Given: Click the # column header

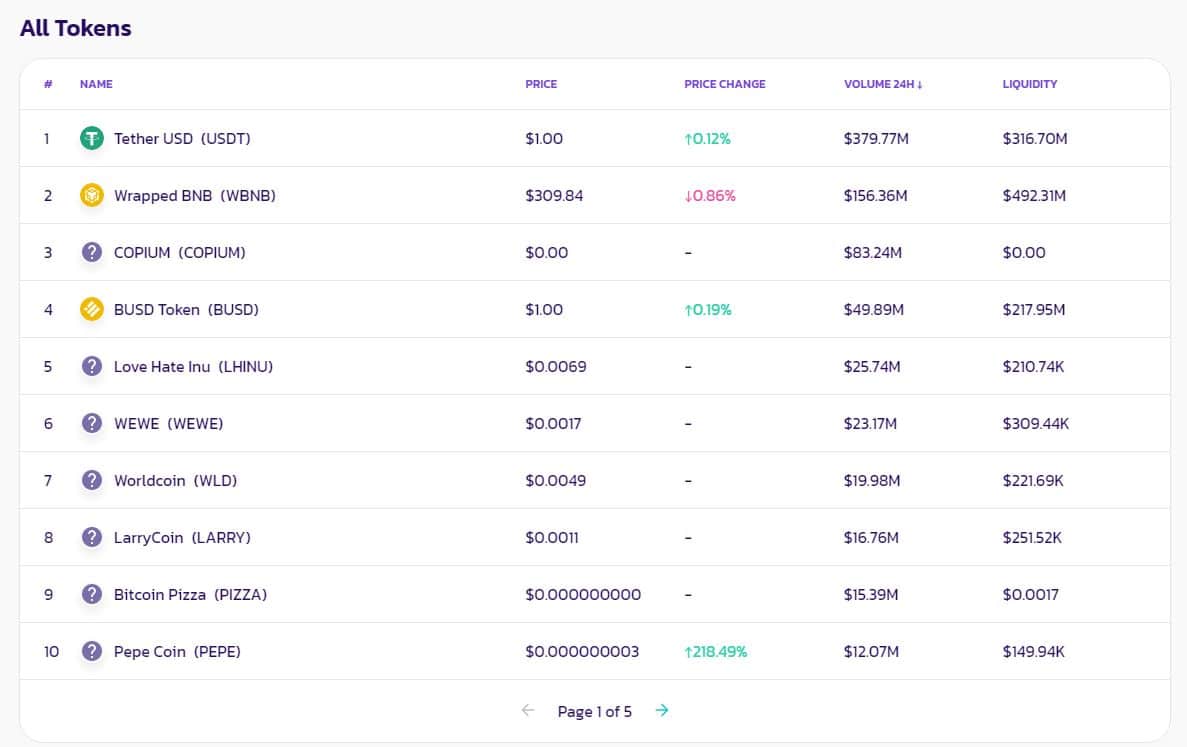Looking at the screenshot, I should tap(48, 84).
